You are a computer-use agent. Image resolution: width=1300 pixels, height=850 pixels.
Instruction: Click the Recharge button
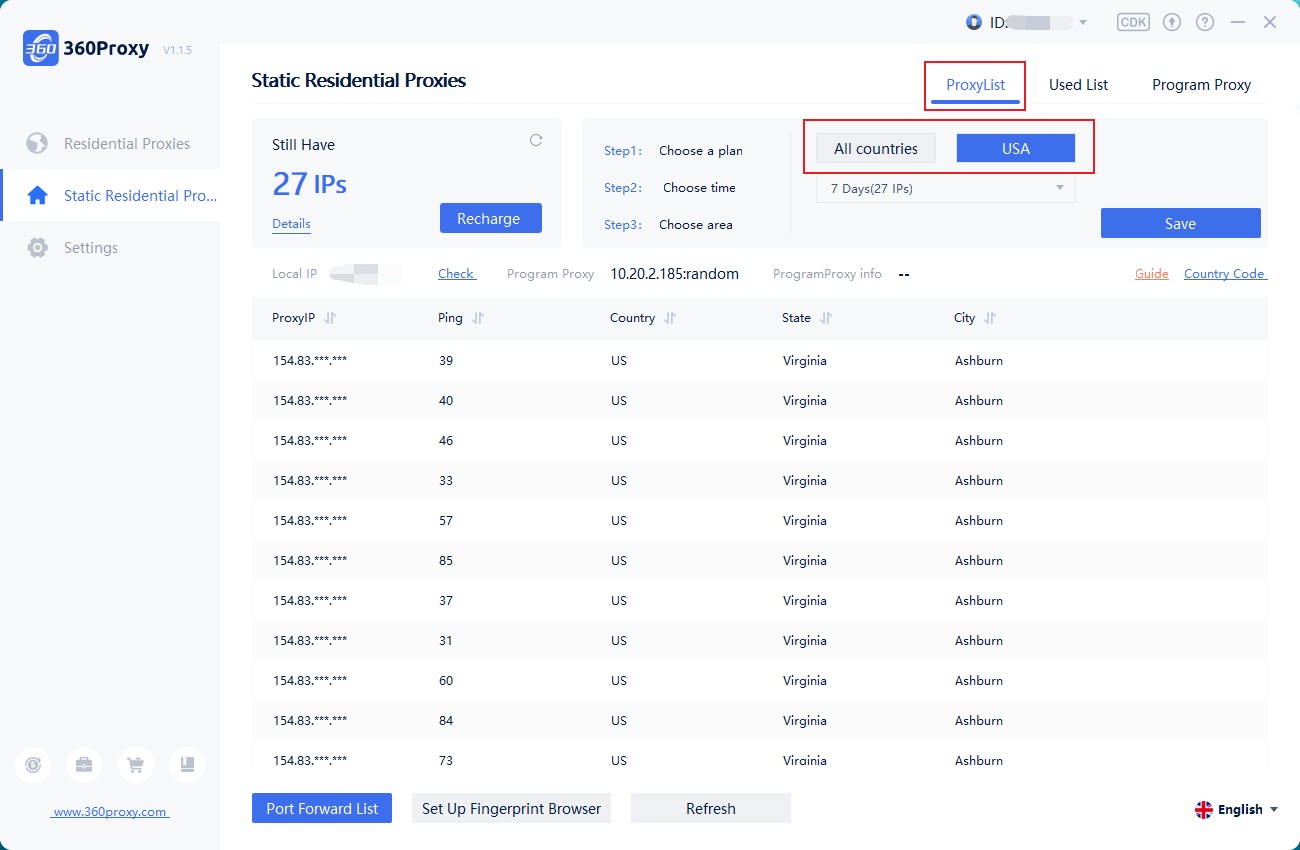coord(491,218)
